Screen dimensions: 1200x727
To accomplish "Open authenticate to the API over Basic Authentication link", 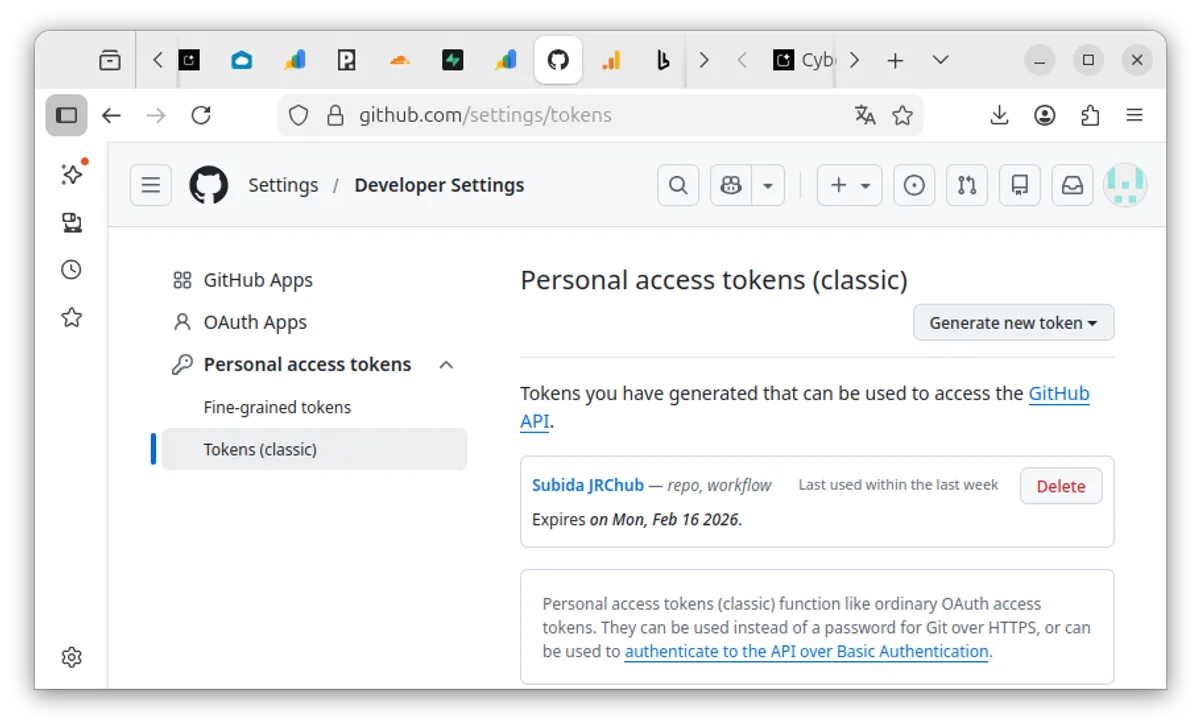I will (x=806, y=651).
